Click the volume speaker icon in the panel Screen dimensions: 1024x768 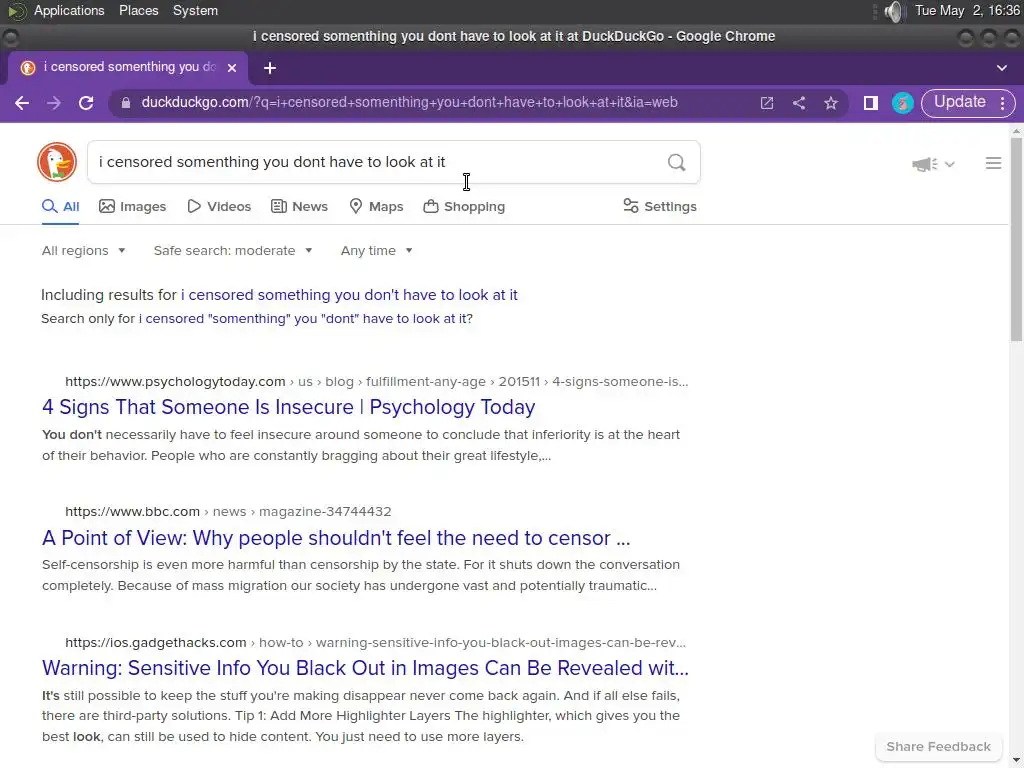tap(893, 11)
